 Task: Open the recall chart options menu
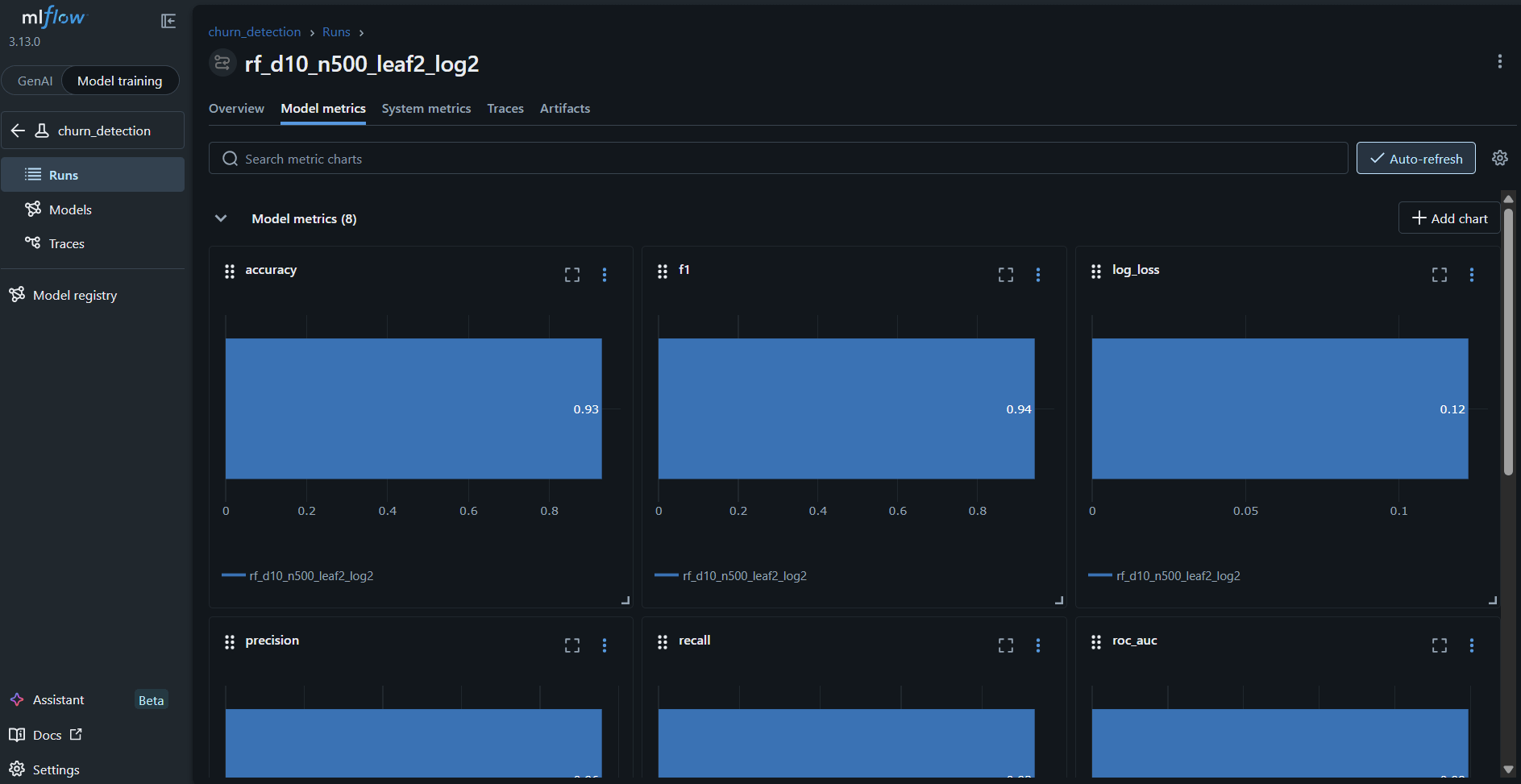pos(1038,645)
